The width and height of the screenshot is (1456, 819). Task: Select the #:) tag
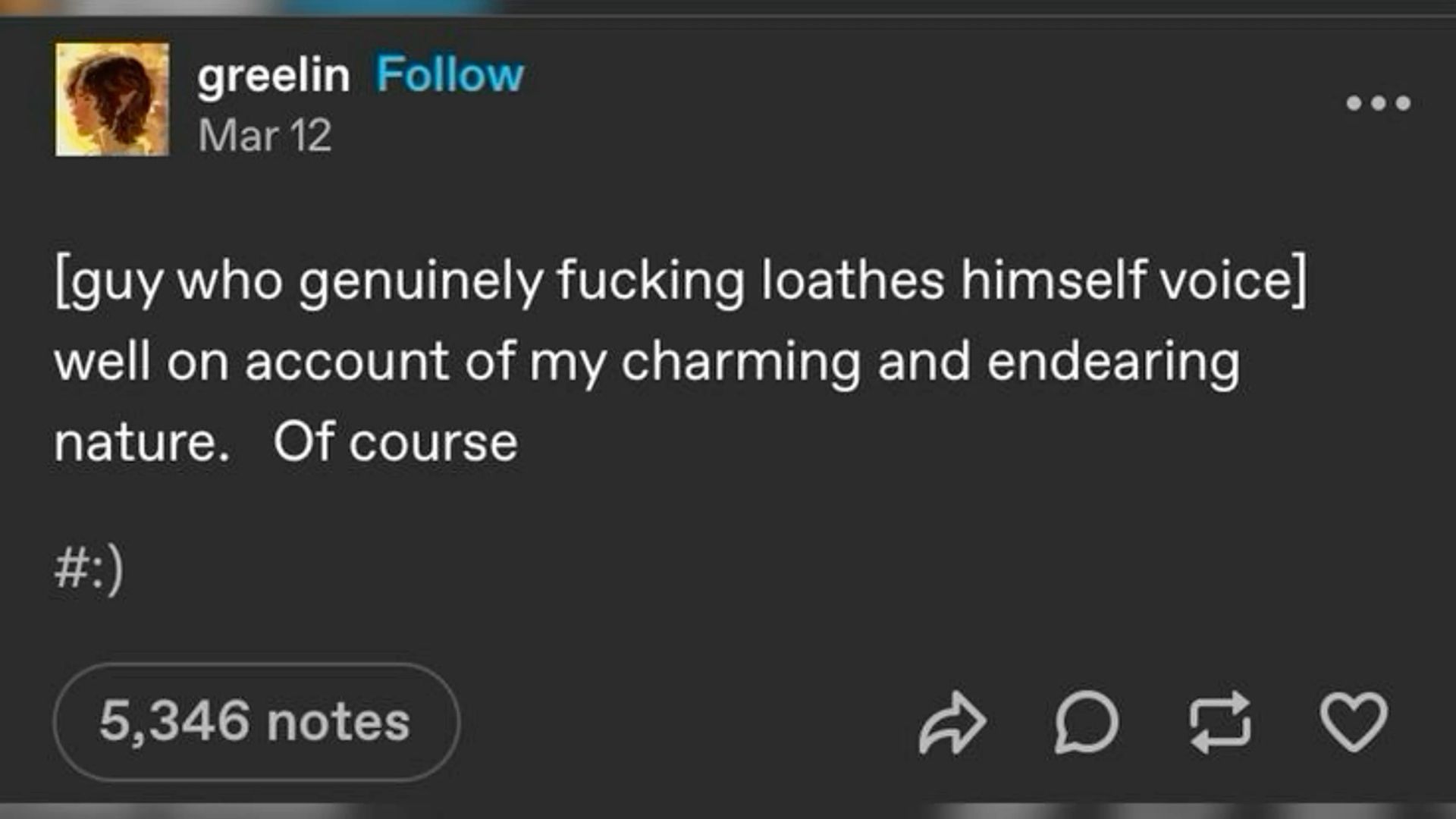(89, 570)
